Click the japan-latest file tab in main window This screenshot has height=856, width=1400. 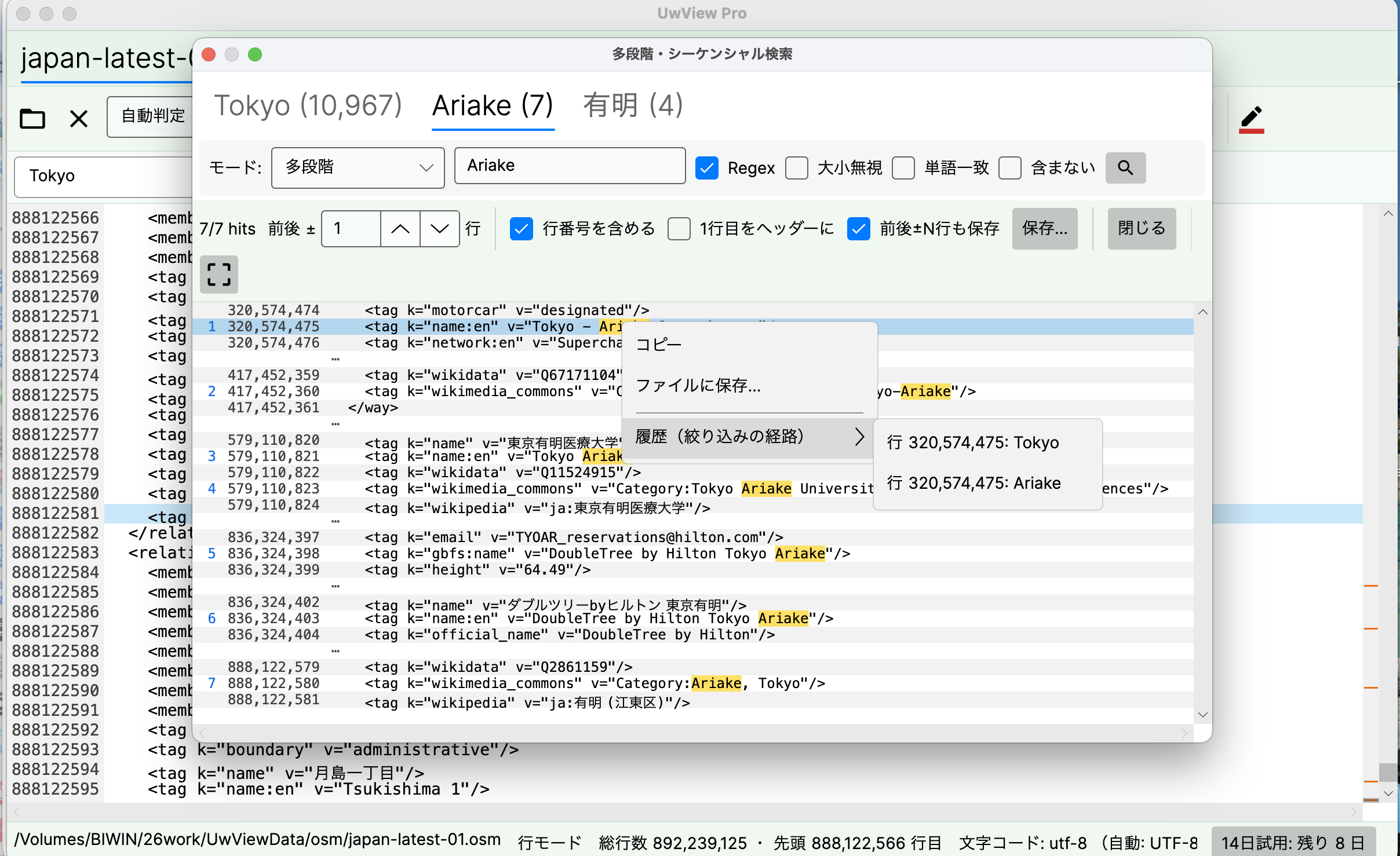[106, 58]
